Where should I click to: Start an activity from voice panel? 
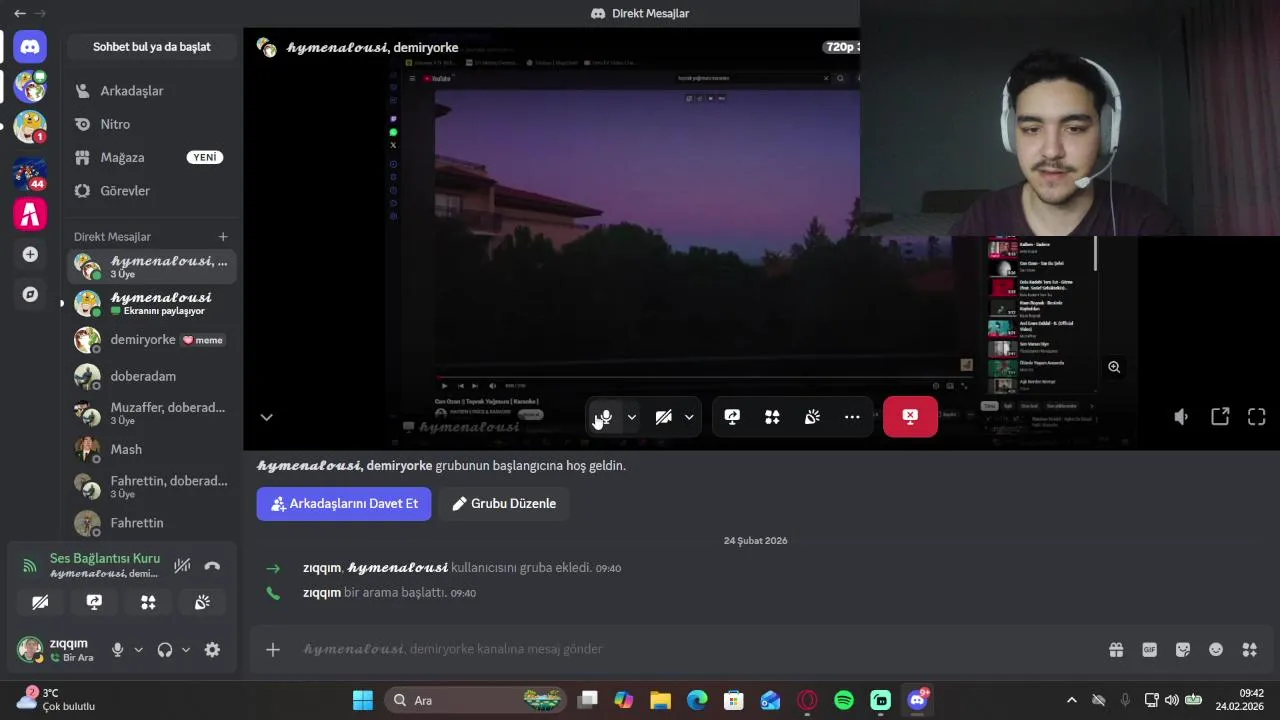(x=148, y=602)
